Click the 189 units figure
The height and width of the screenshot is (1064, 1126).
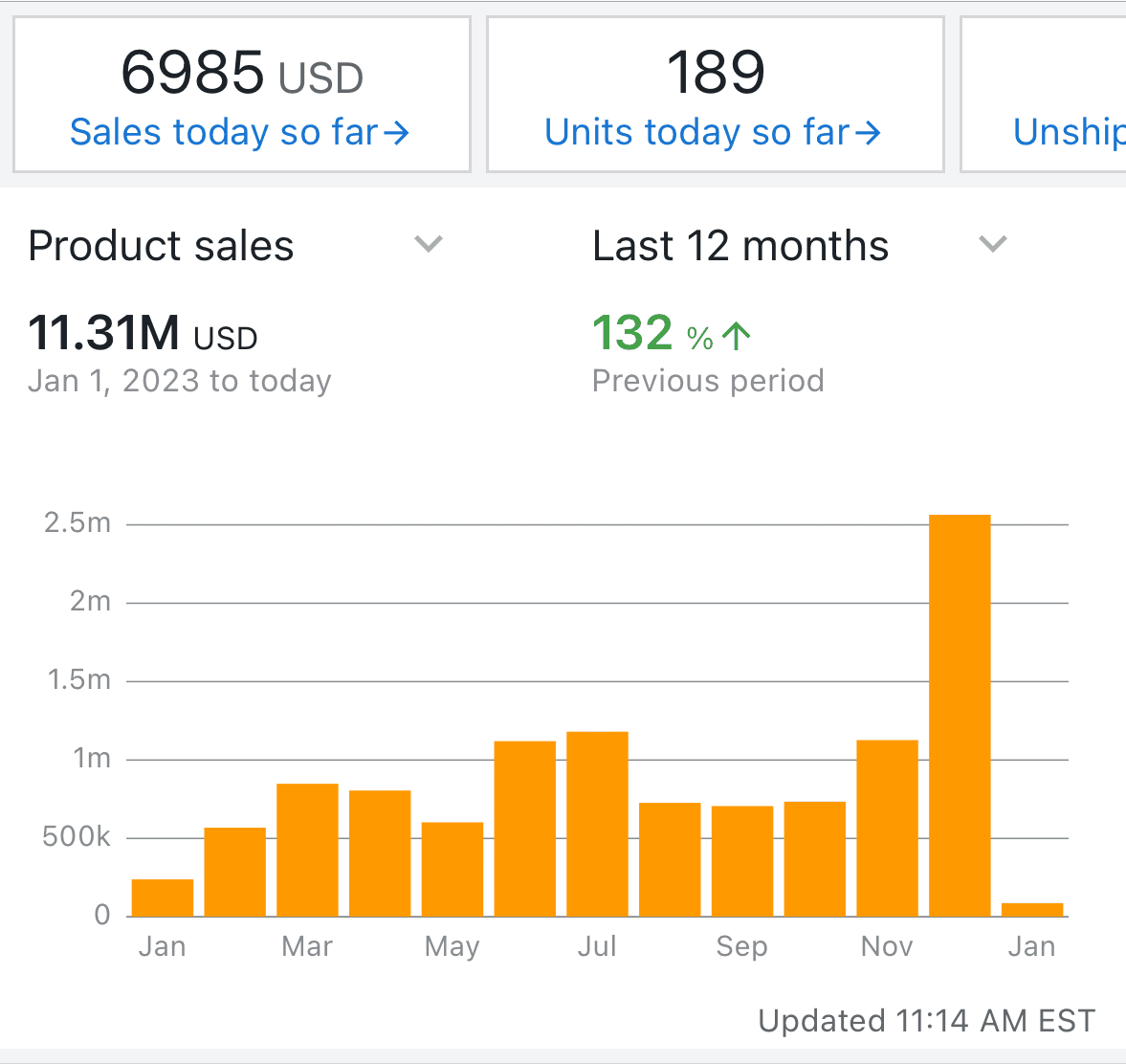click(x=716, y=74)
